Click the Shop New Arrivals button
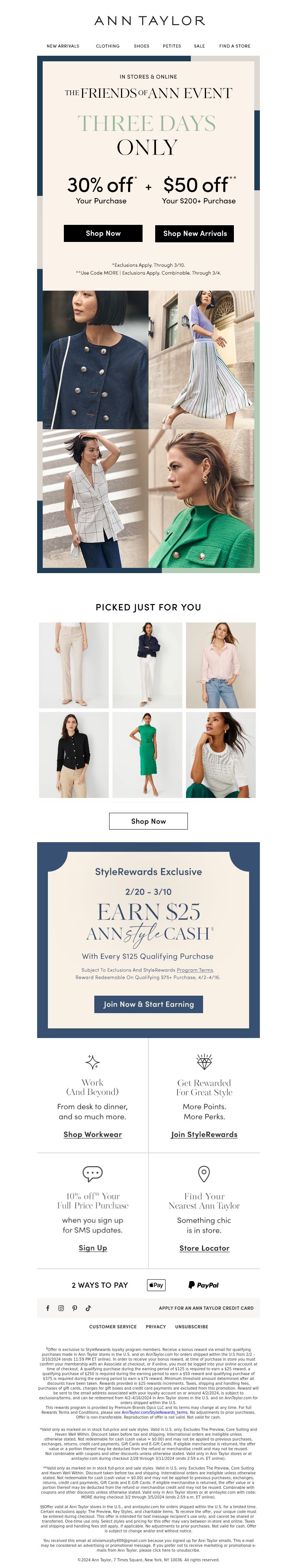 coord(195,233)
